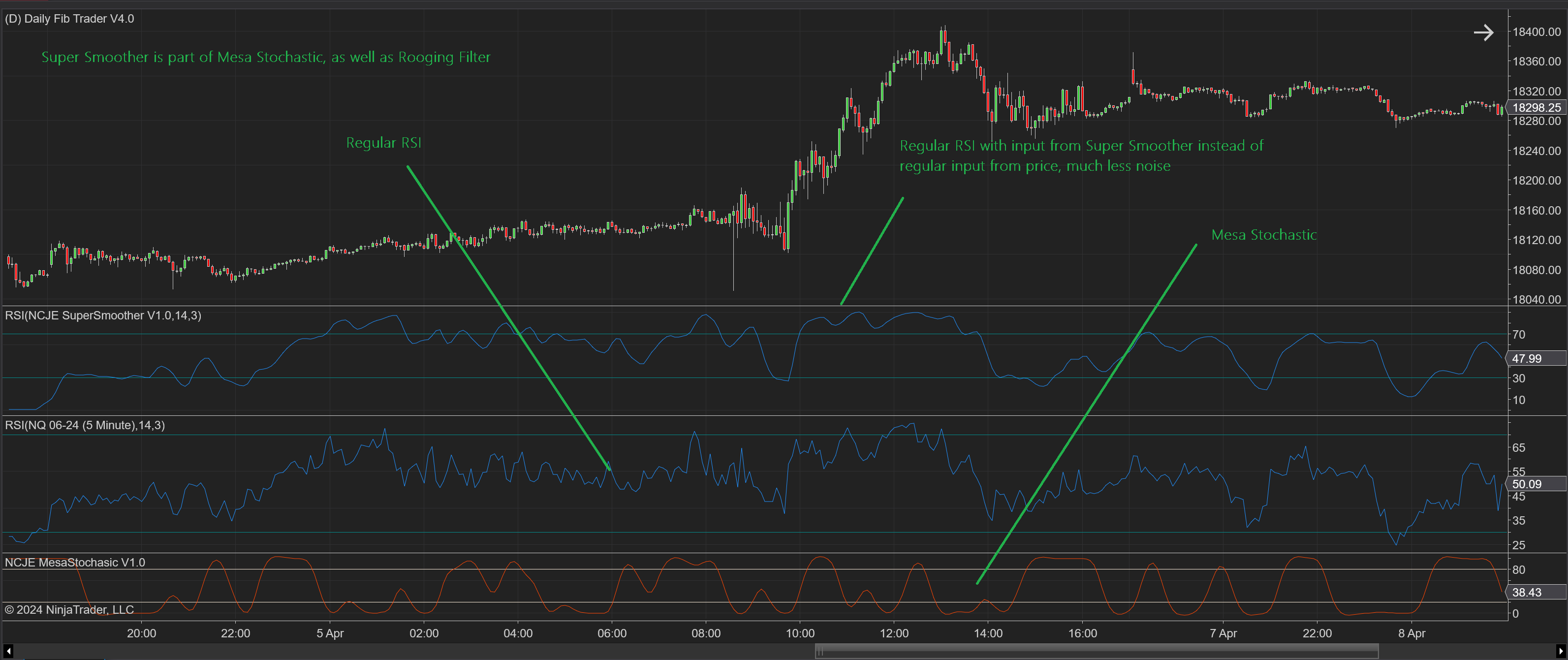Click the 50.09 RSI value marker
Viewport: 1568px width, 660px height.
(1535, 484)
